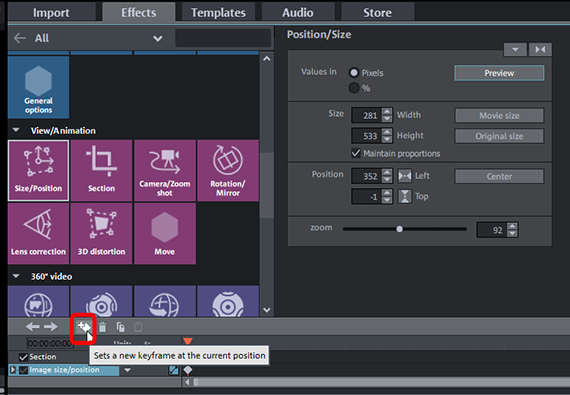Click the Top position value field
The height and width of the screenshot is (395, 570).
tap(367, 197)
